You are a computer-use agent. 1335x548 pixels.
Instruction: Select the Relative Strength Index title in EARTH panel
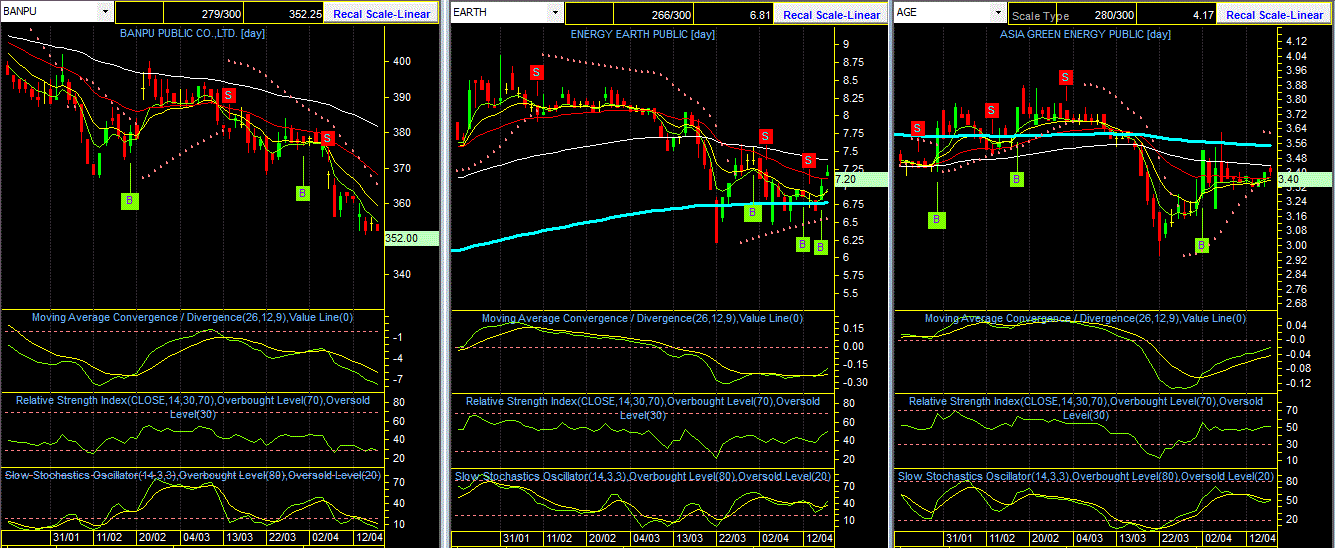[x=642, y=407]
